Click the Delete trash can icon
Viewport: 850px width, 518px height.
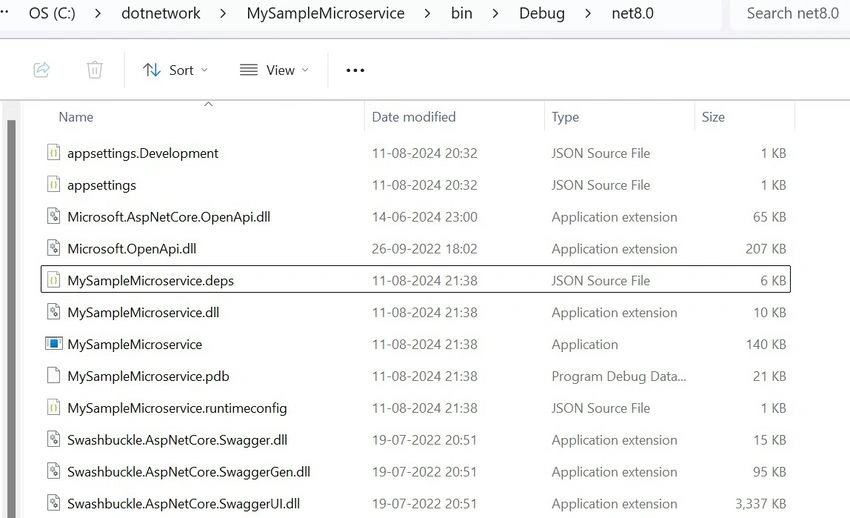(94, 70)
